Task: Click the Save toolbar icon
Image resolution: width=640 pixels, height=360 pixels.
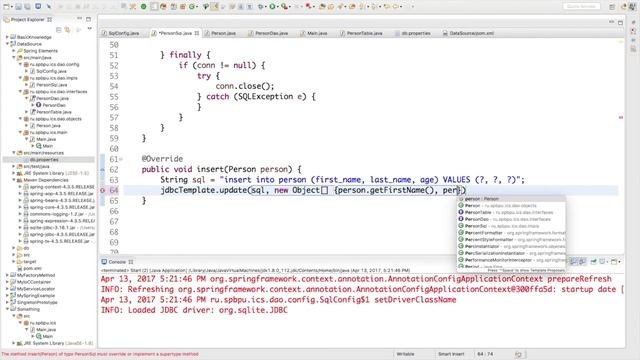Action: (x=18, y=7)
